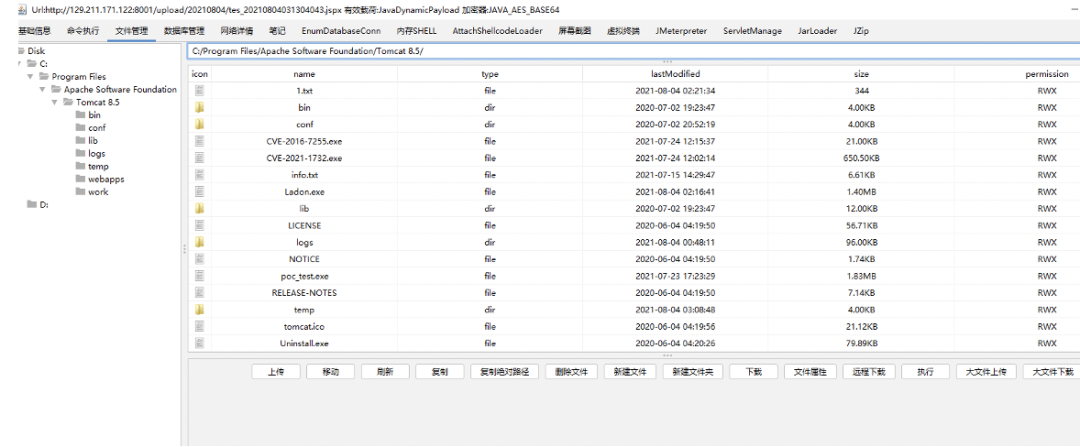The height and width of the screenshot is (447, 1080).
Task: Sort by the lastModified column header
Action: pyautogui.click(x=675, y=74)
